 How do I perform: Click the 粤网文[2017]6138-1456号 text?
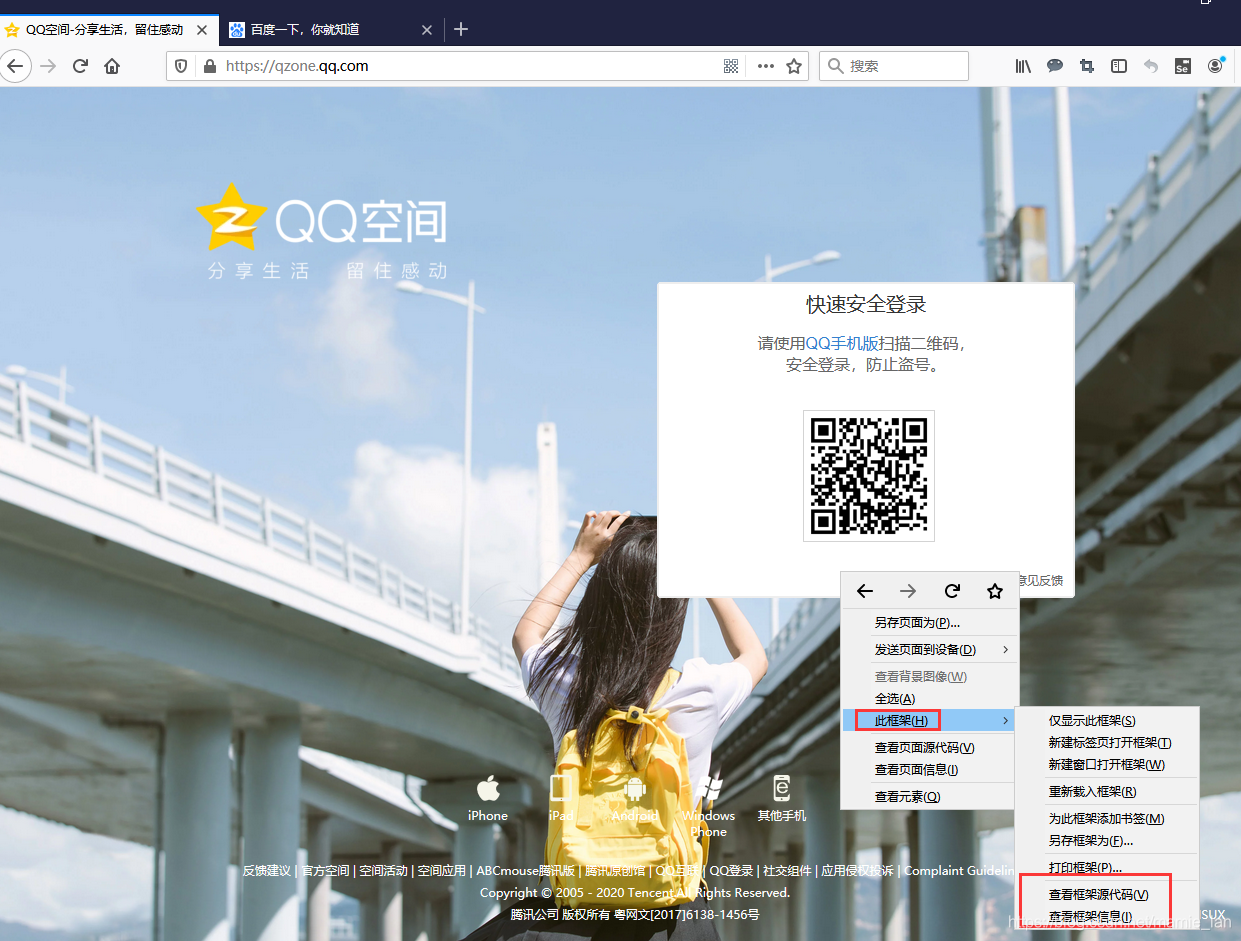pos(686,915)
